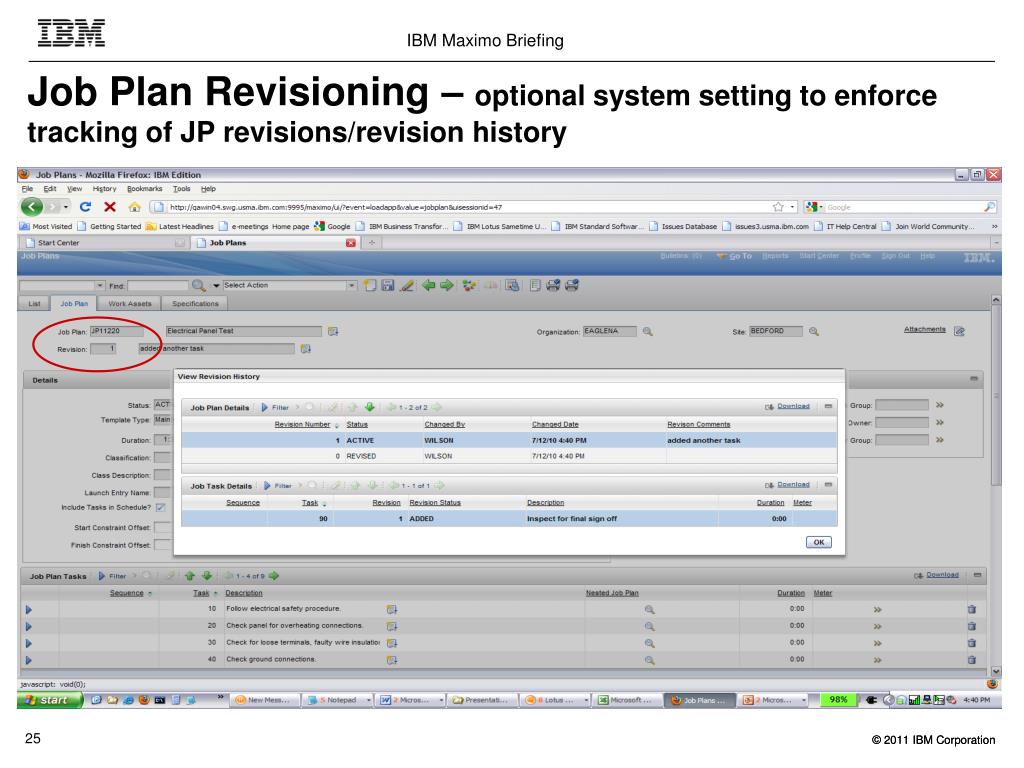
Task: Open a new browser tab with plus button
Action: [372, 243]
